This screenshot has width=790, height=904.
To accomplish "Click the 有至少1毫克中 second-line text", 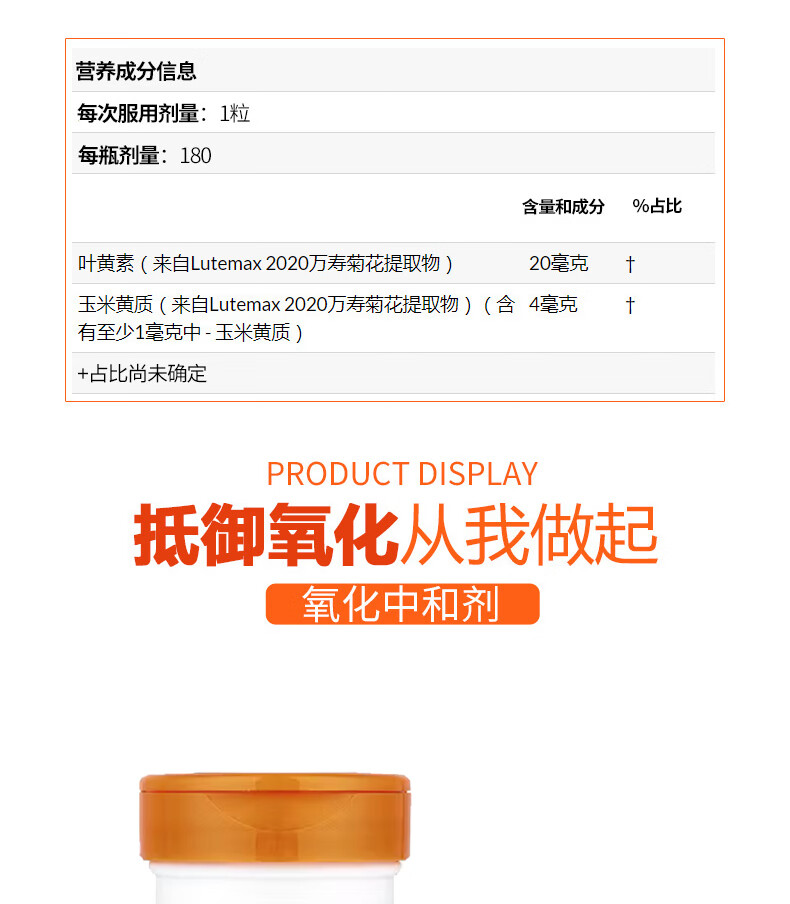I will tap(140, 332).
